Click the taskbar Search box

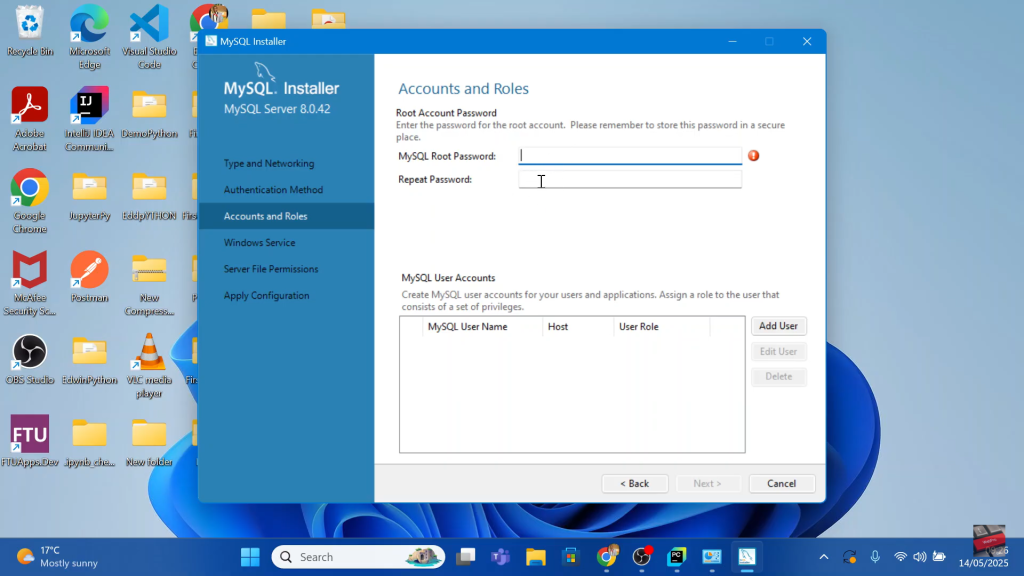click(x=359, y=557)
